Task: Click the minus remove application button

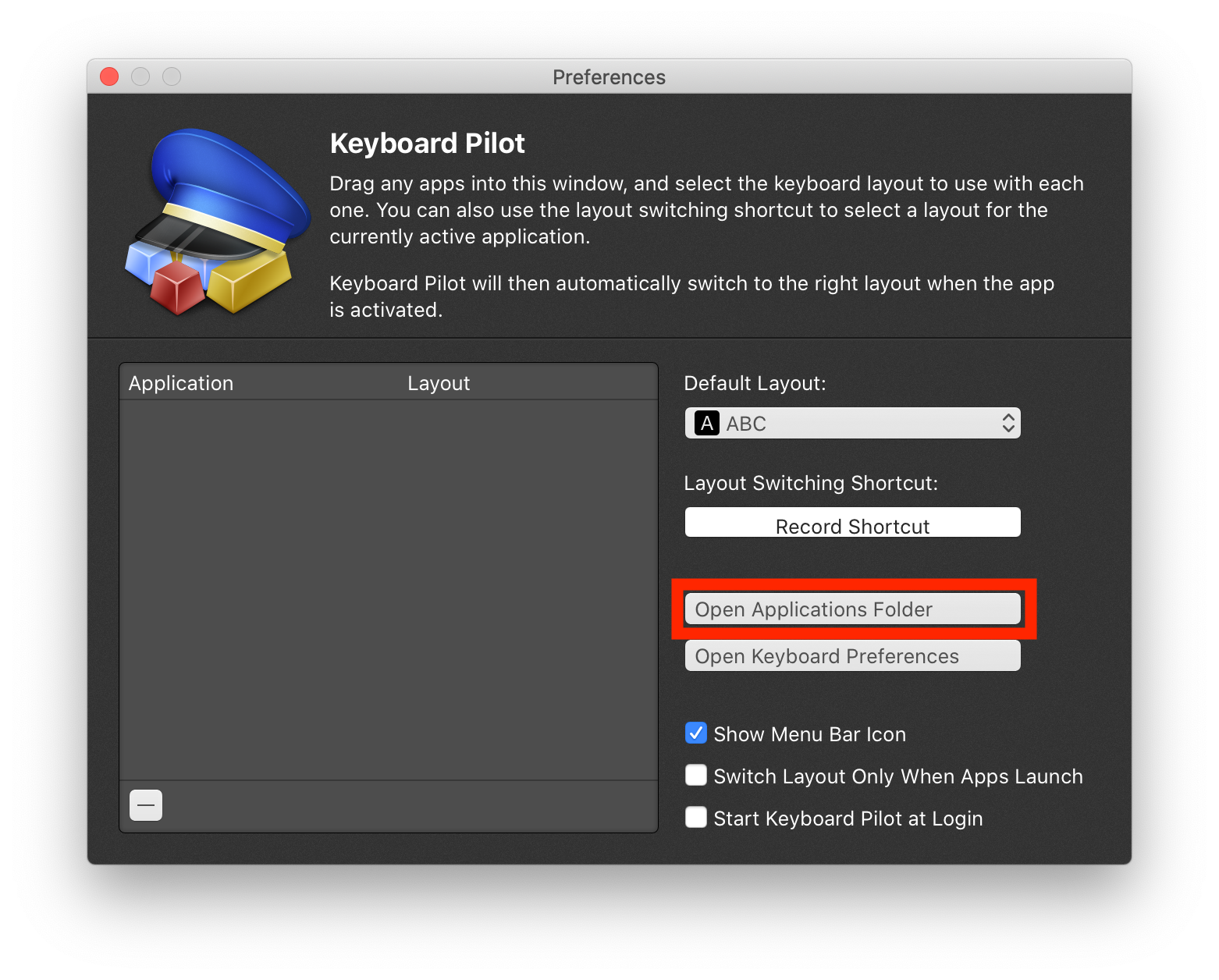Action: (x=146, y=805)
